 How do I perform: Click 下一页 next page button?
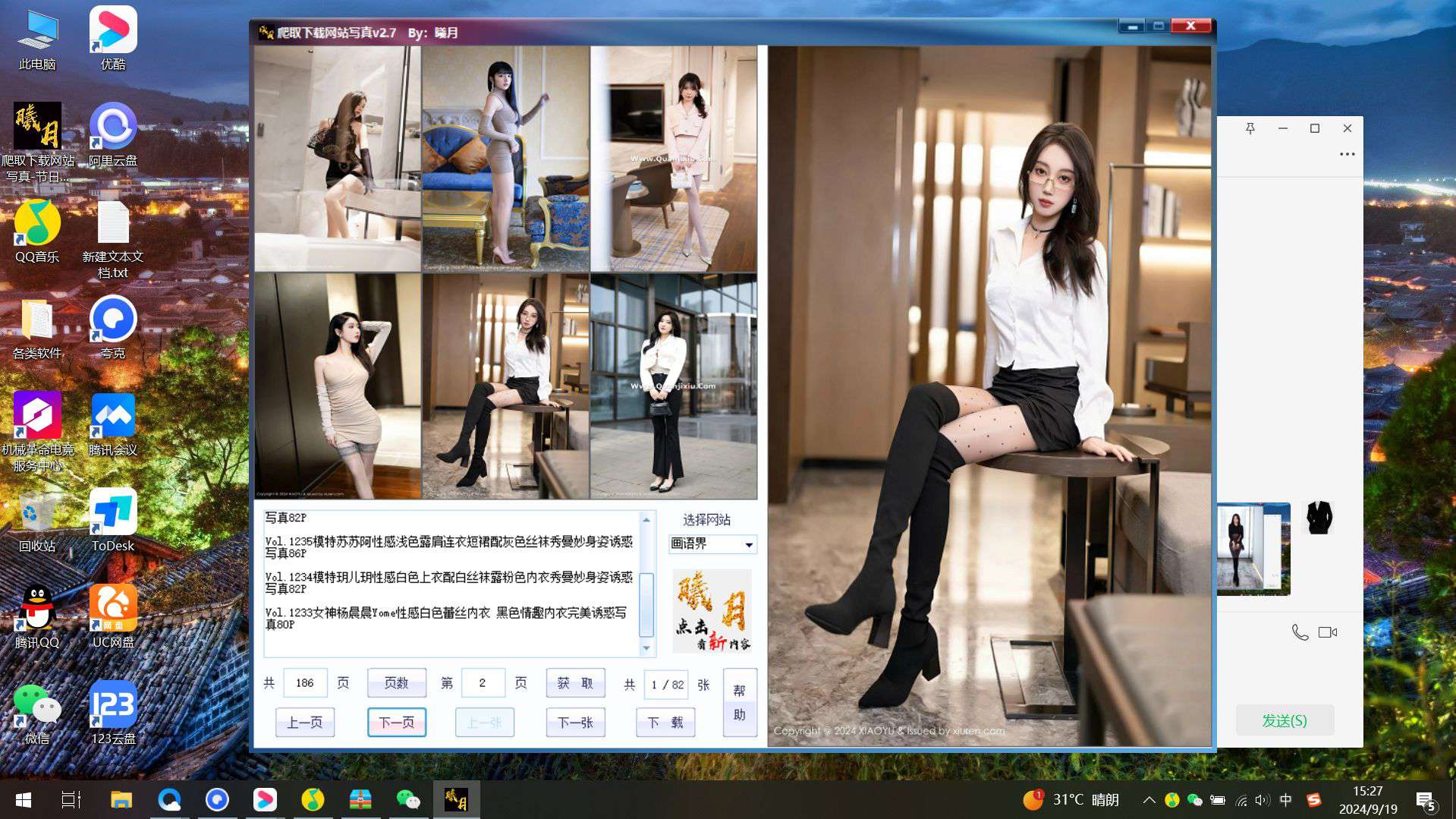397,723
